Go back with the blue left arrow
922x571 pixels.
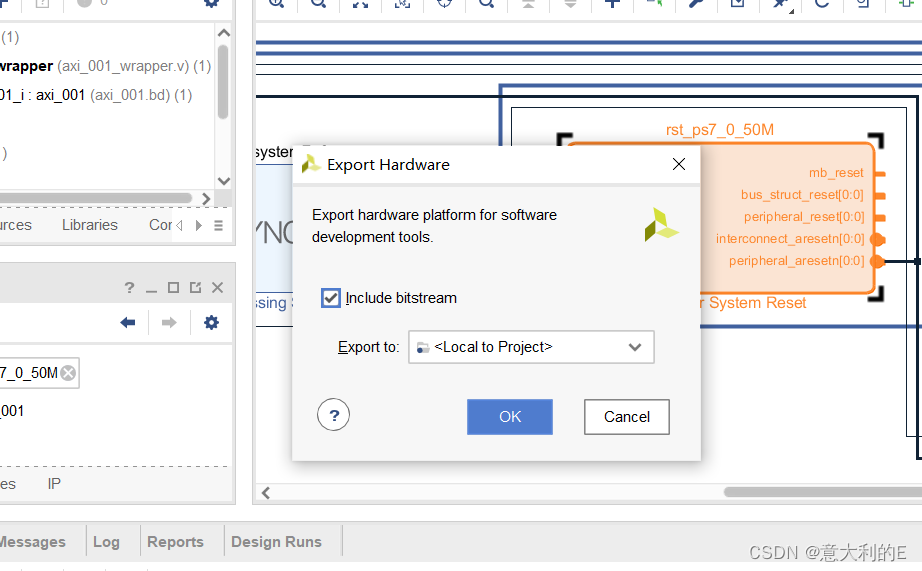(x=128, y=322)
